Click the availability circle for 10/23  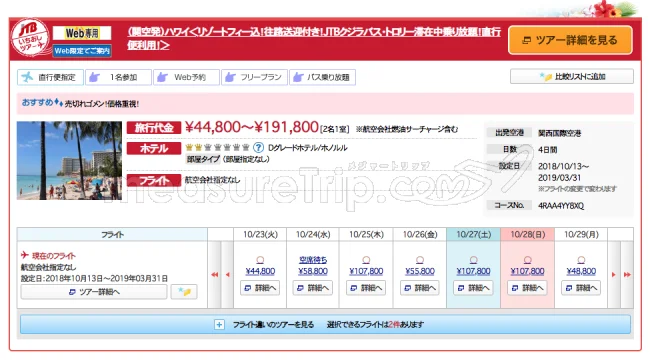click(260, 260)
